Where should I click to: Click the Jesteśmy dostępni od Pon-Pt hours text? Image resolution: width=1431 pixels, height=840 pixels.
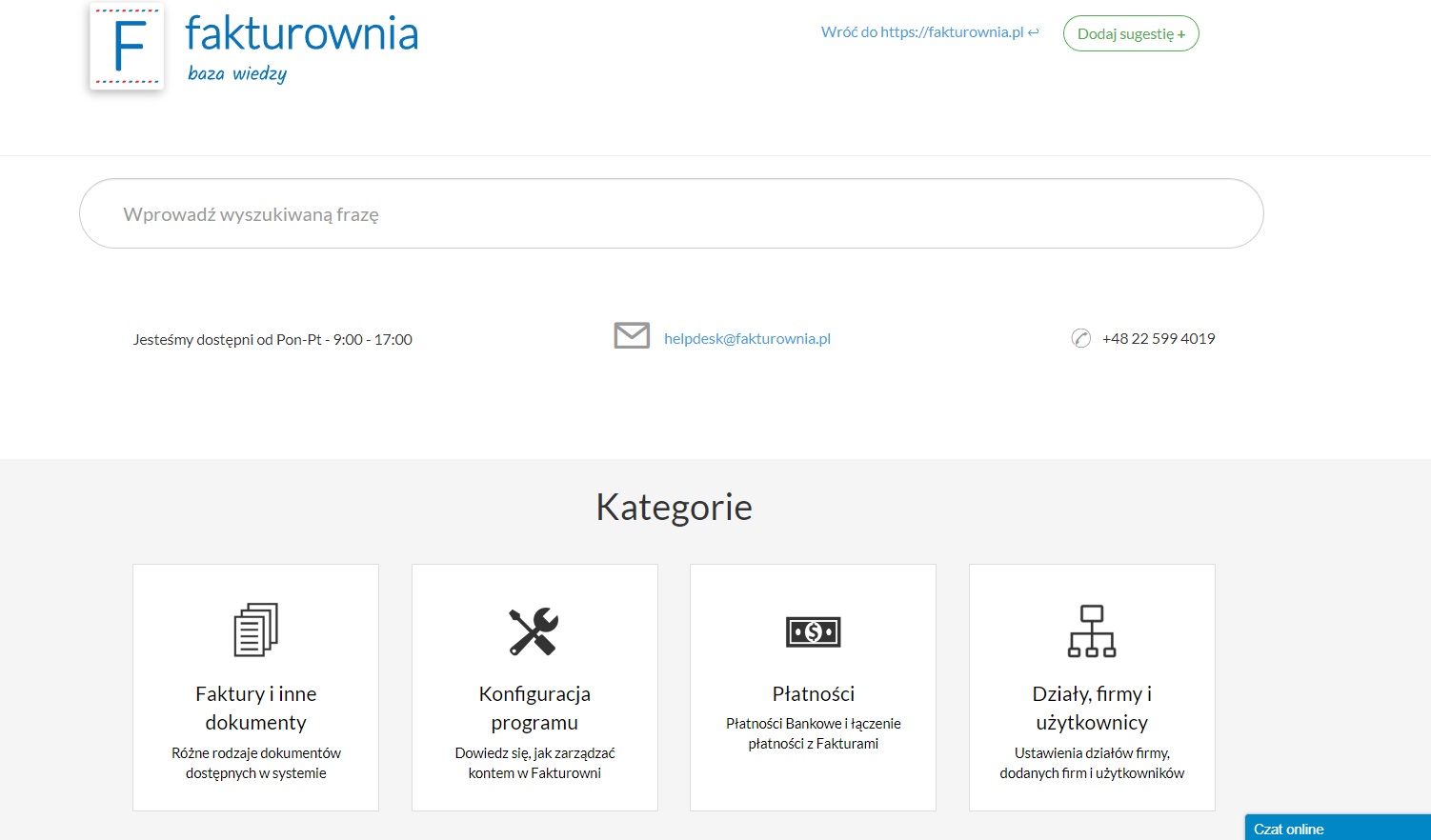pos(272,339)
